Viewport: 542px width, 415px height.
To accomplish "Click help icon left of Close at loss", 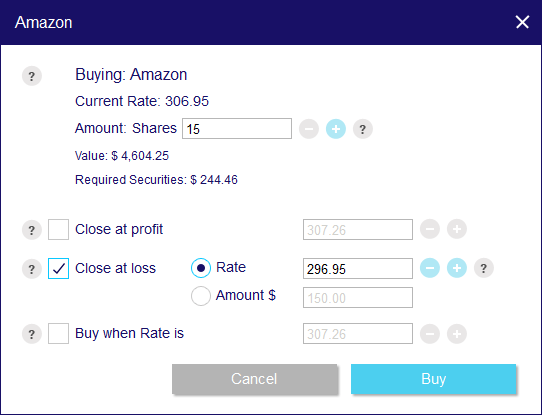I will (x=32, y=268).
